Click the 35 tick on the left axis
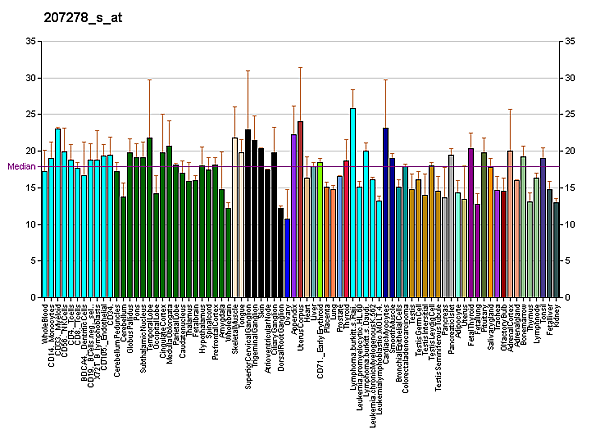The width and height of the screenshot is (600, 434). [29, 41]
